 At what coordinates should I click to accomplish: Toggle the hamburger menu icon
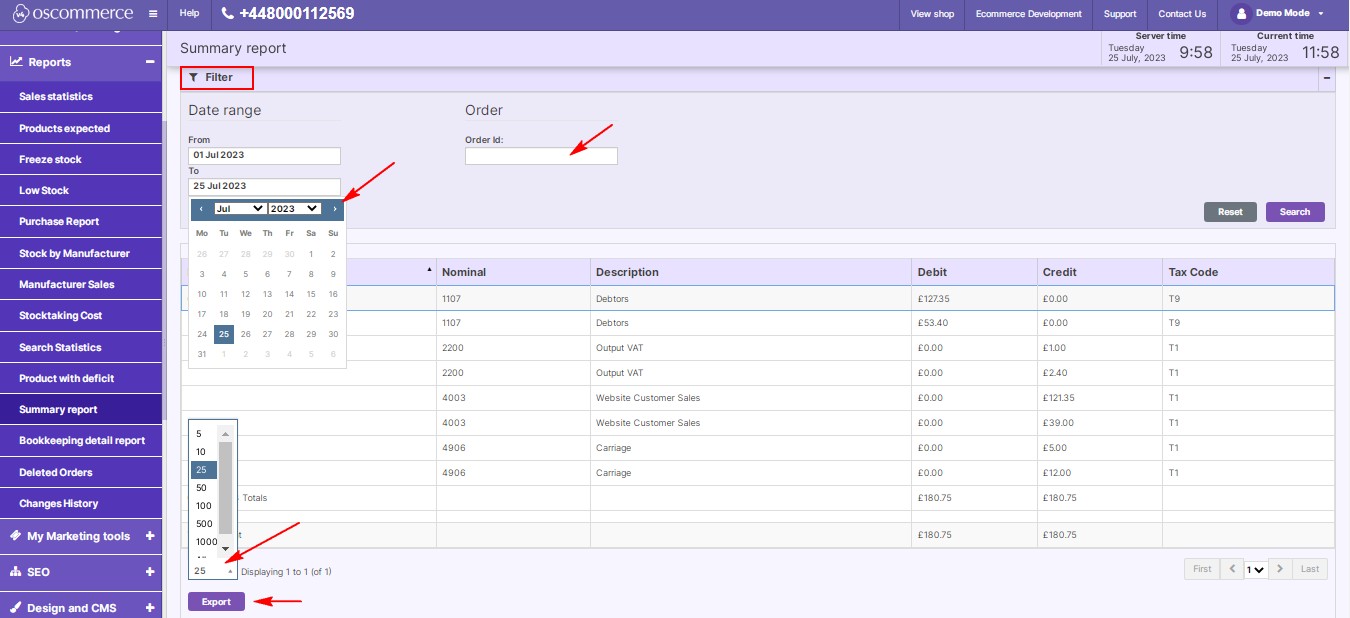click(152, 14)
